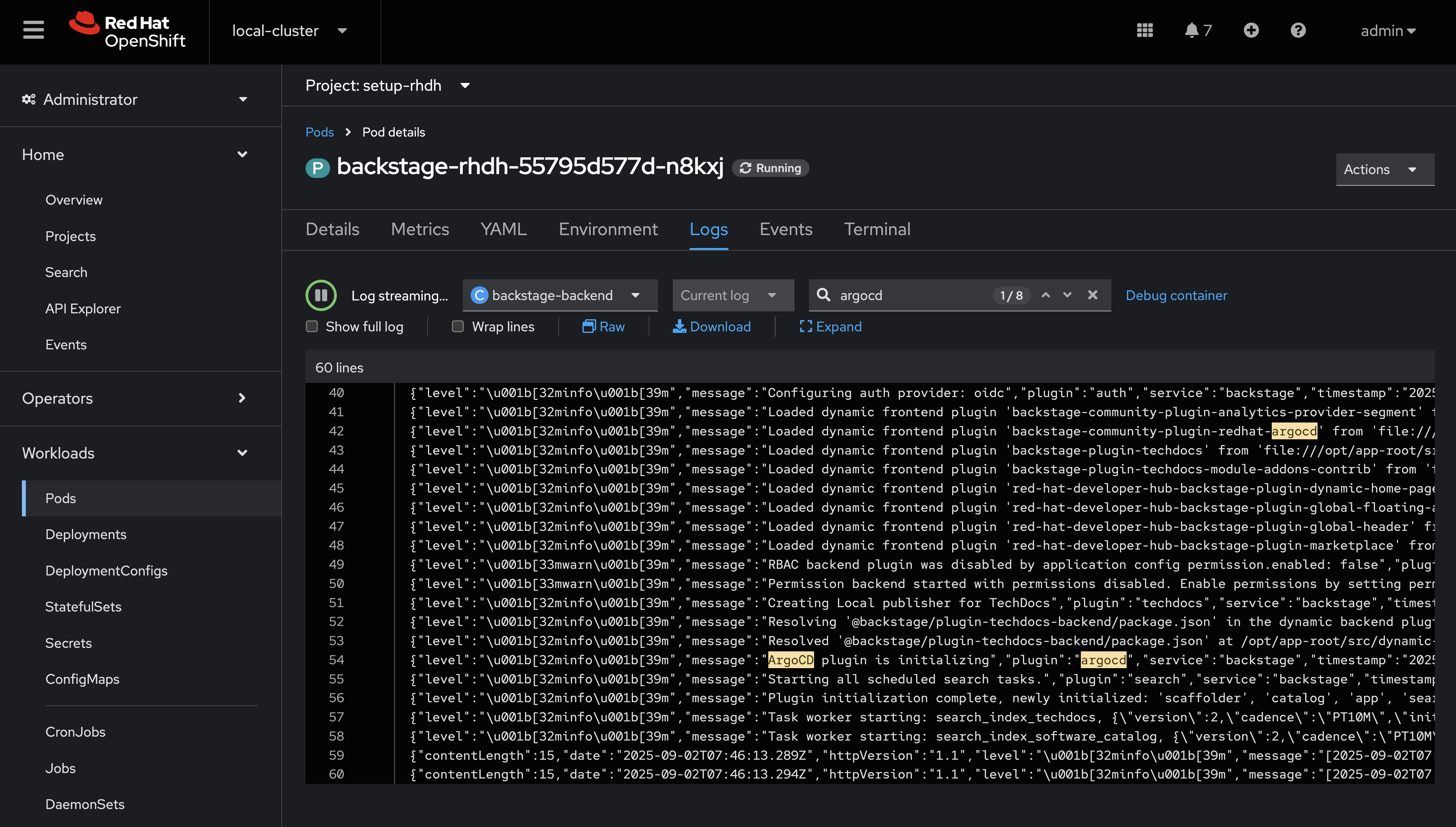The height and width of the screenshot is (827, 1456).
Task: Open API Explorer in sidebar
Action: 83,308
